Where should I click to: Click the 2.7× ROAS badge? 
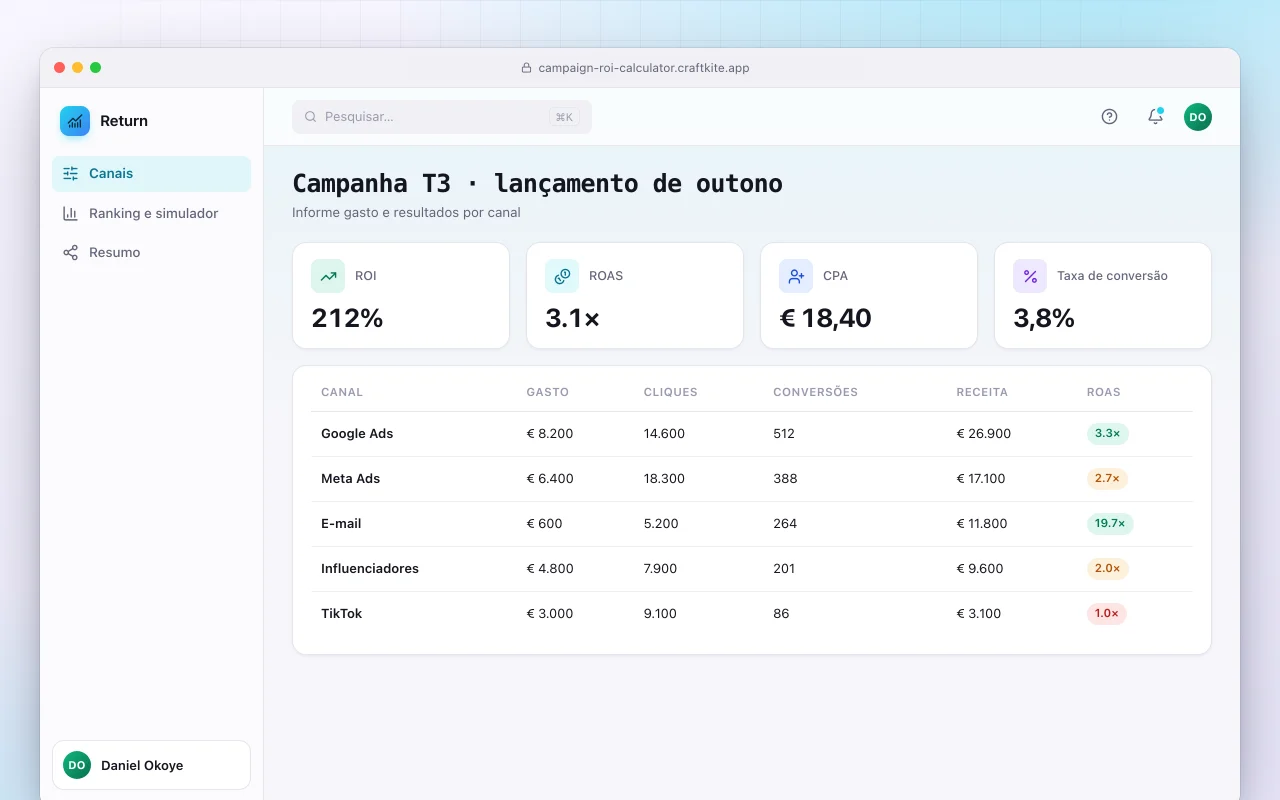coord(1107,478)
